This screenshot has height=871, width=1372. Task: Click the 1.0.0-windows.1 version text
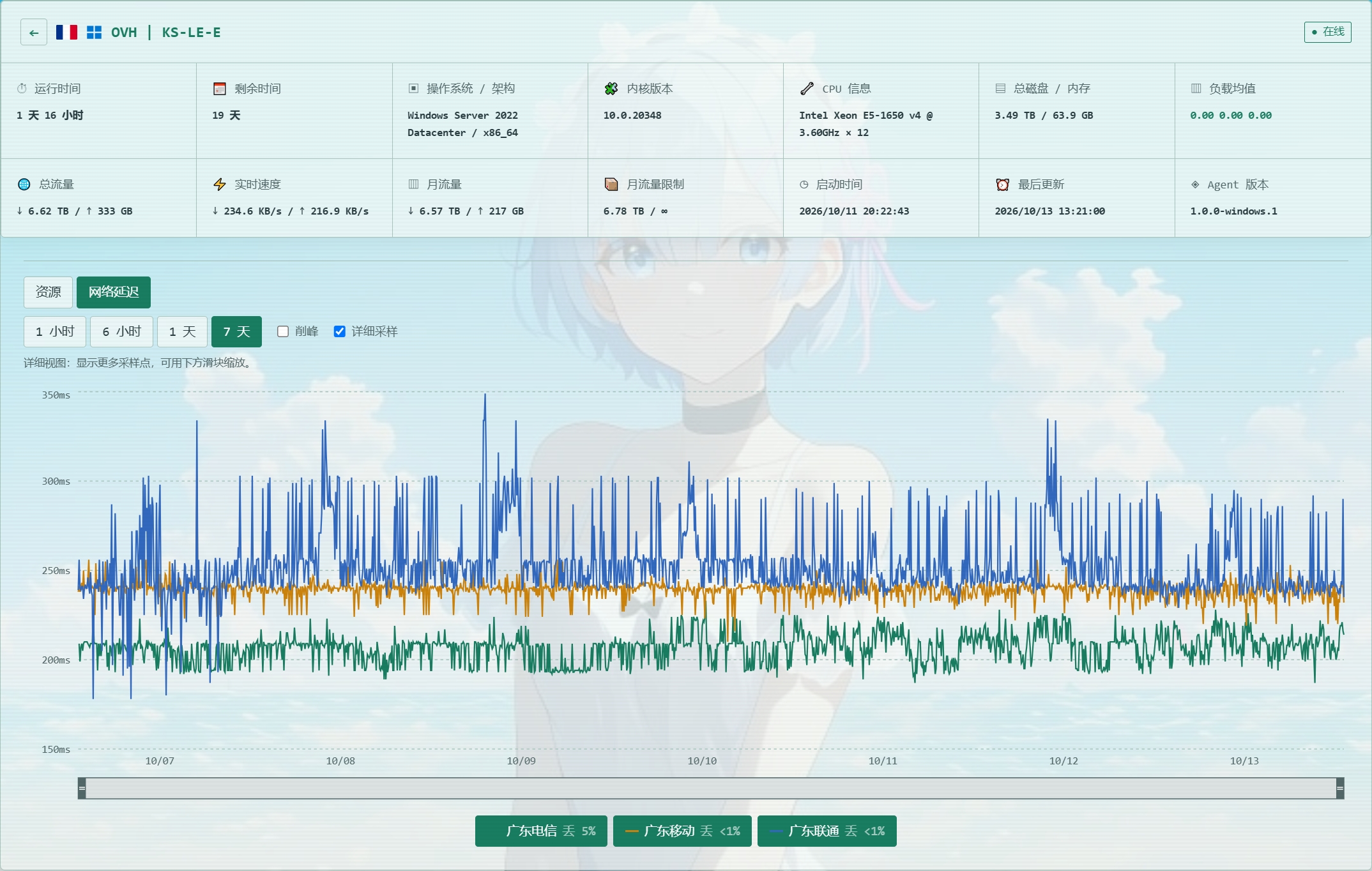pyautogui.click(x=1233, y=211)
